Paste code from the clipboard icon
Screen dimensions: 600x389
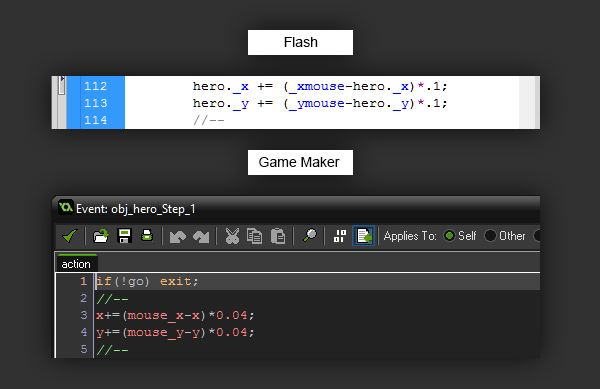point(278,236)
